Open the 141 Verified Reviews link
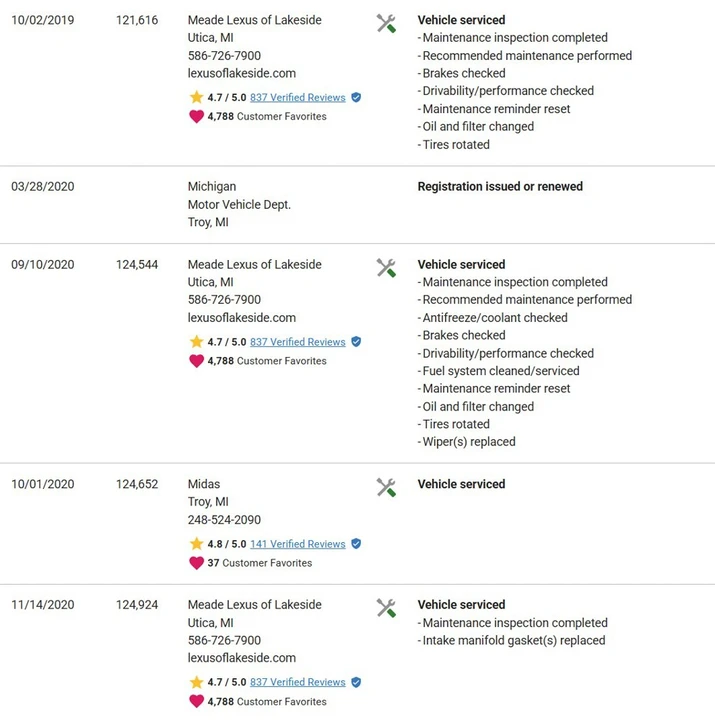 pyautogui.click(x=298, y=544)
